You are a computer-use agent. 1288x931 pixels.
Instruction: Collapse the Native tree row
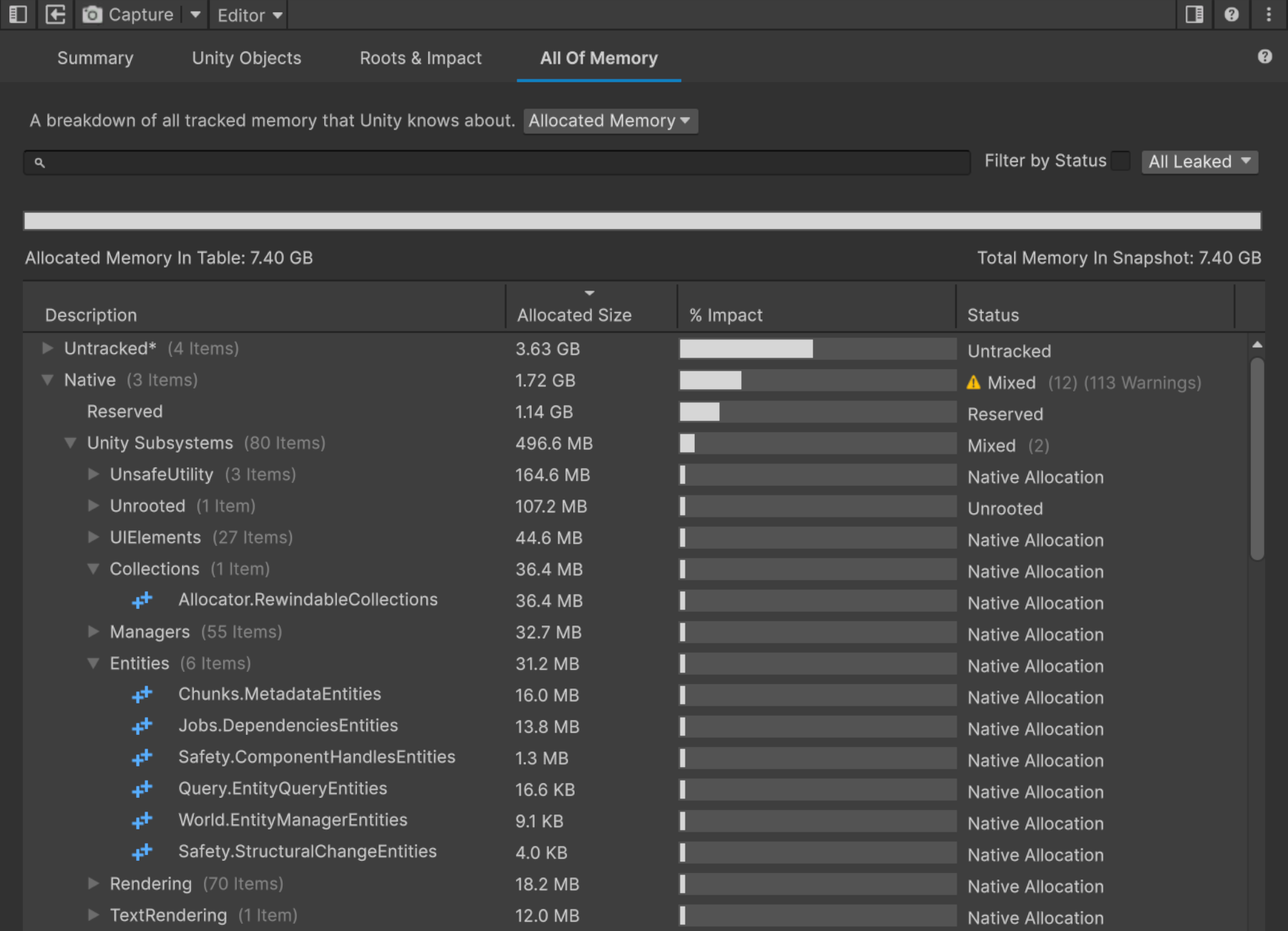pyautogui.click(x=48, y=380)
